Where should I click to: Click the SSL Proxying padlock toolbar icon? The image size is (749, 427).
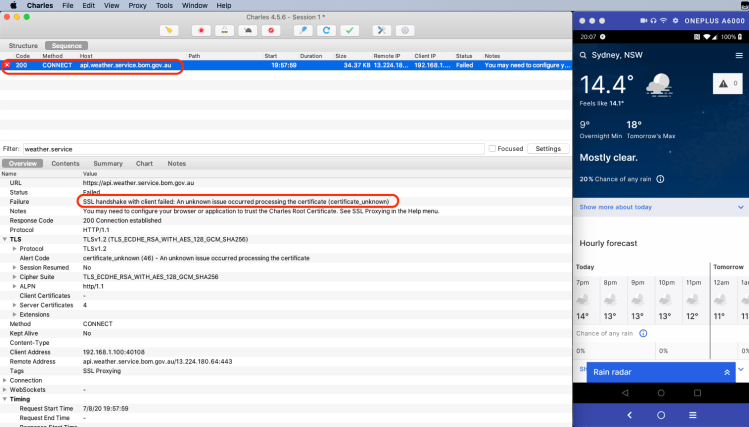point(226,31)
